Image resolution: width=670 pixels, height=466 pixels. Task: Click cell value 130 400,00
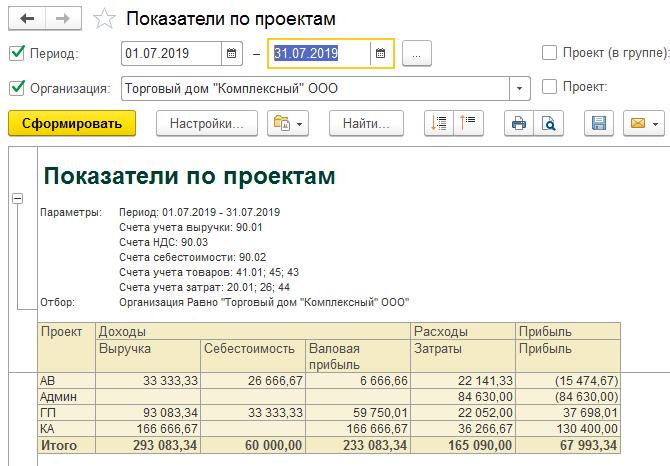click(568, 429)
